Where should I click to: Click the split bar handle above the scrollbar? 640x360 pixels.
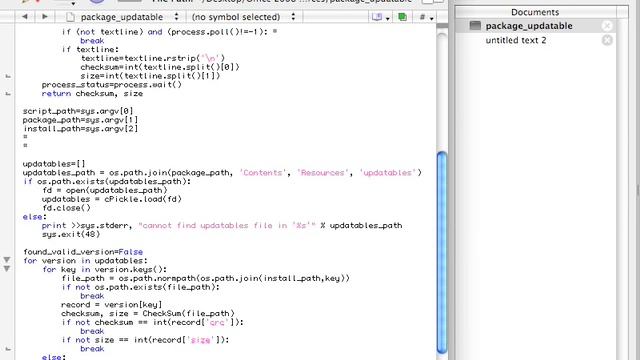tap(442, 26)
